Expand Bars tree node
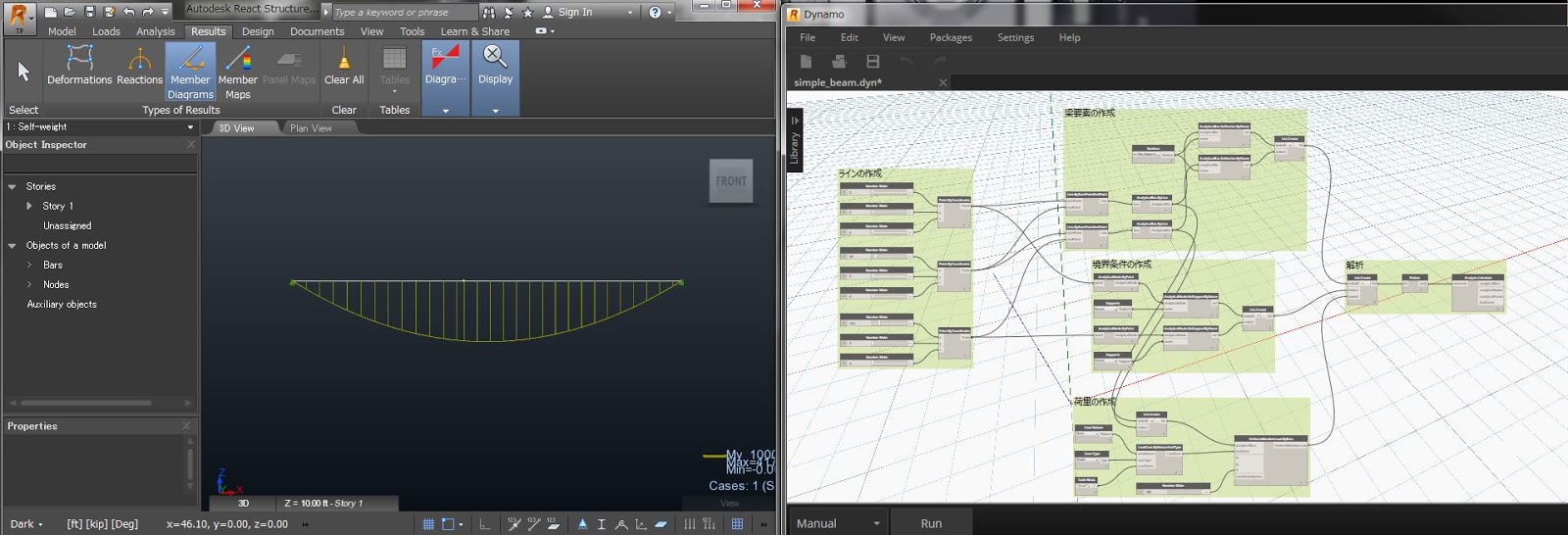This screenshot has height=535, width=1568. pos(29,265)
